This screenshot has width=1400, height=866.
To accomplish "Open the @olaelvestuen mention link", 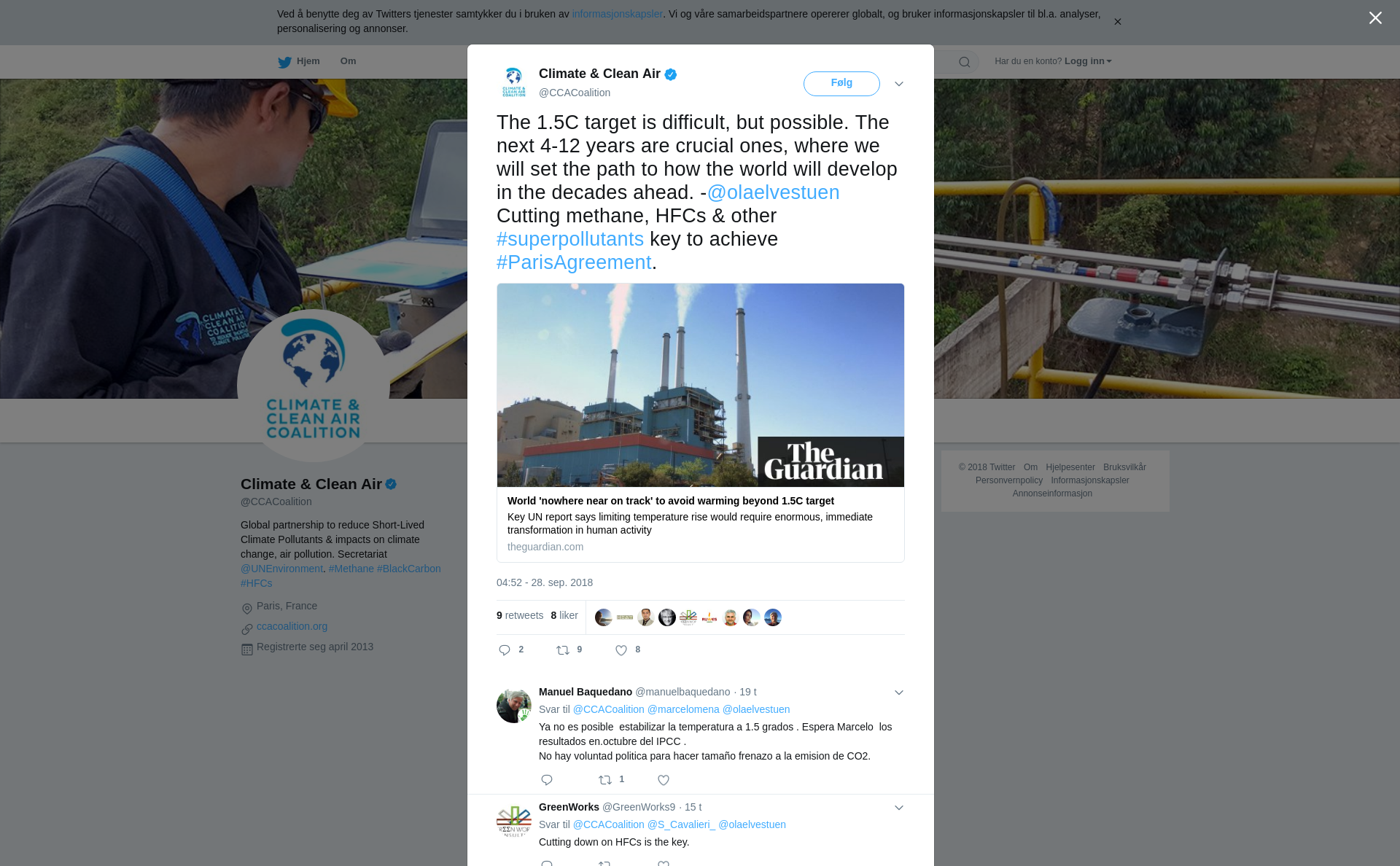I will point(773,192).
